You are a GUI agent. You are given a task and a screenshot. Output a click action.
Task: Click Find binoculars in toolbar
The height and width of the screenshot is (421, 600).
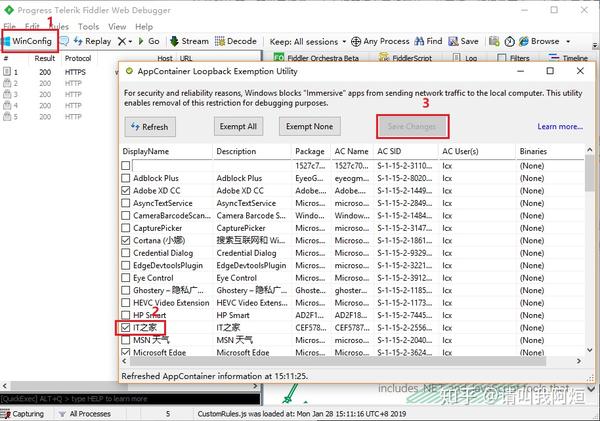click(428, 41)
